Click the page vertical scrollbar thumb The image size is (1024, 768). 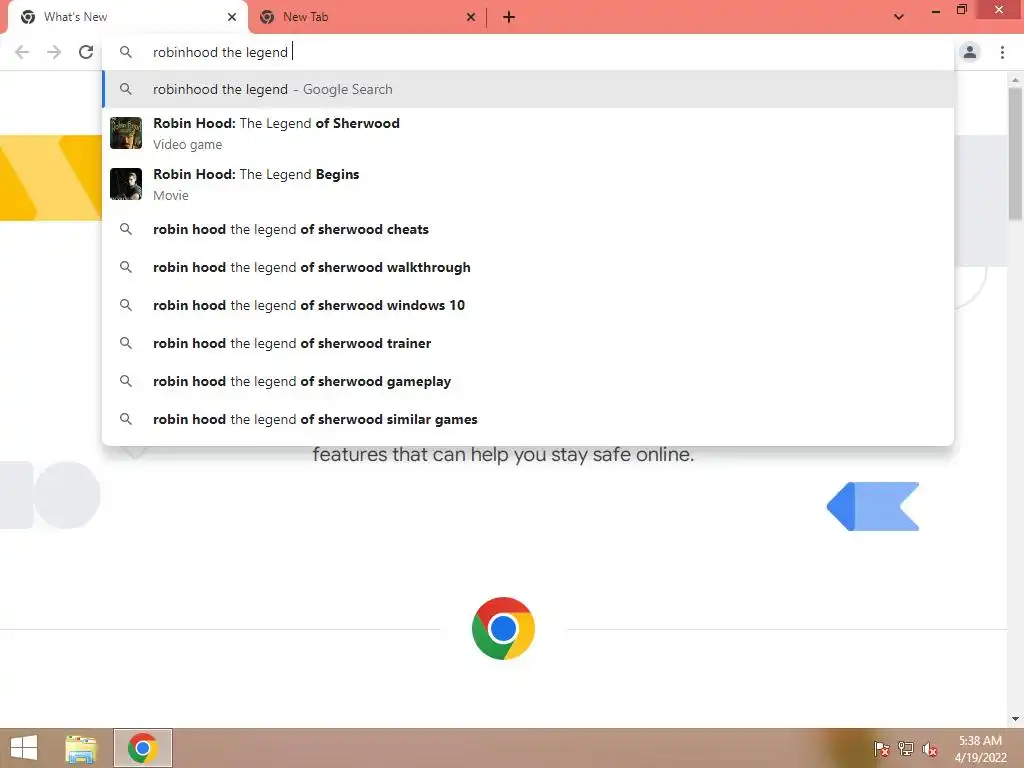[1016, 154]
